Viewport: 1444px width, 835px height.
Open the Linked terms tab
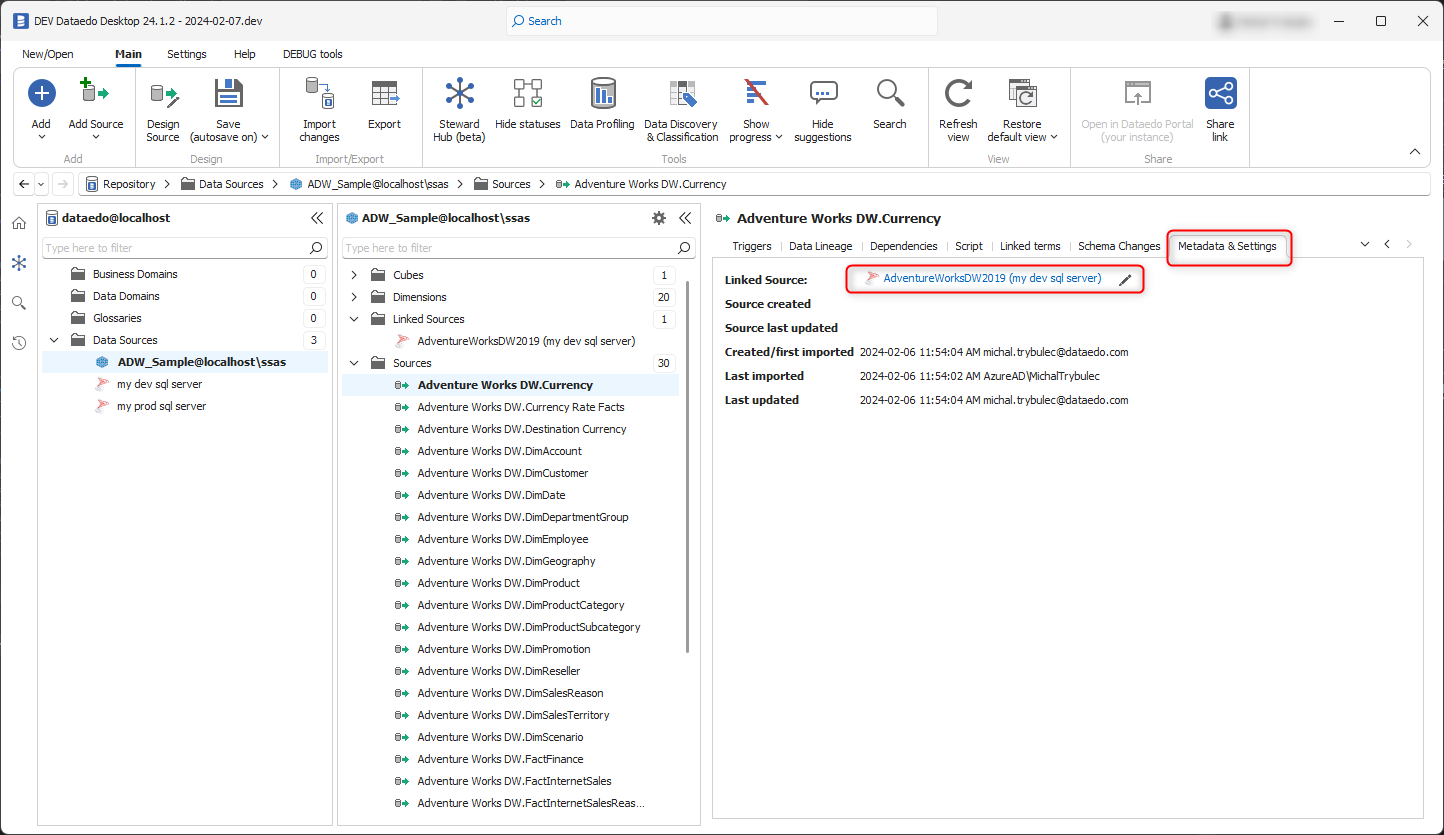tap(1030, 246)
